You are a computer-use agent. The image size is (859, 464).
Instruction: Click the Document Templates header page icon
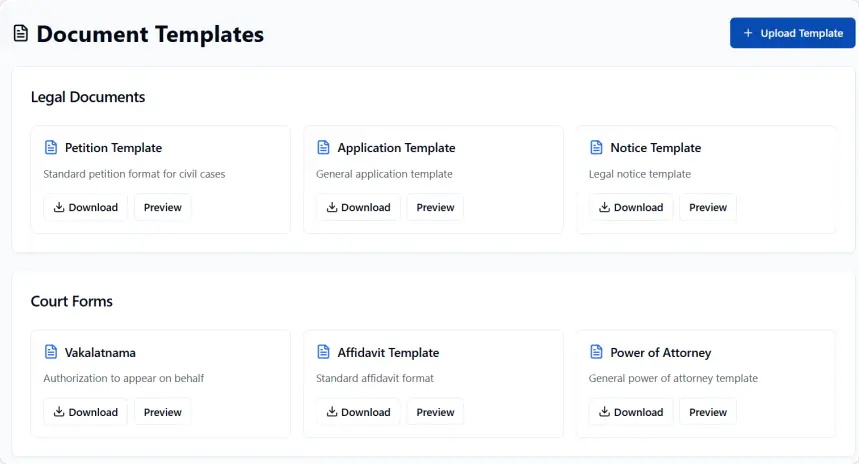coord(20,33)
